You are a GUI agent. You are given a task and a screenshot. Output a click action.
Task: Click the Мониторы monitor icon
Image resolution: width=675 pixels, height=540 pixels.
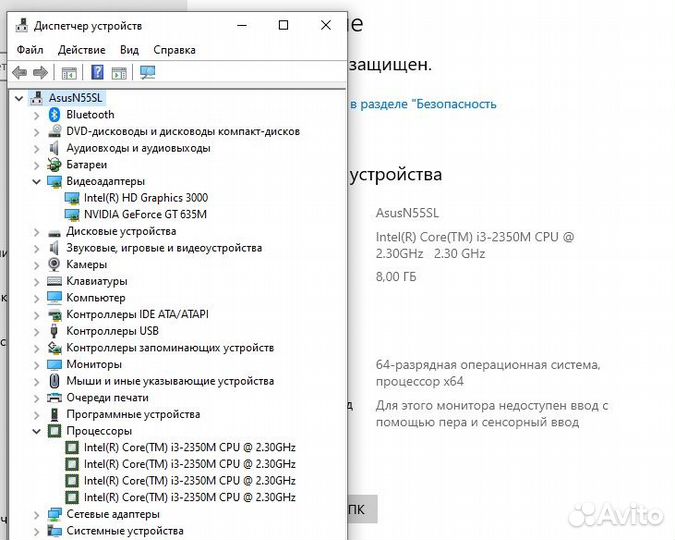(x=54, y=365)
